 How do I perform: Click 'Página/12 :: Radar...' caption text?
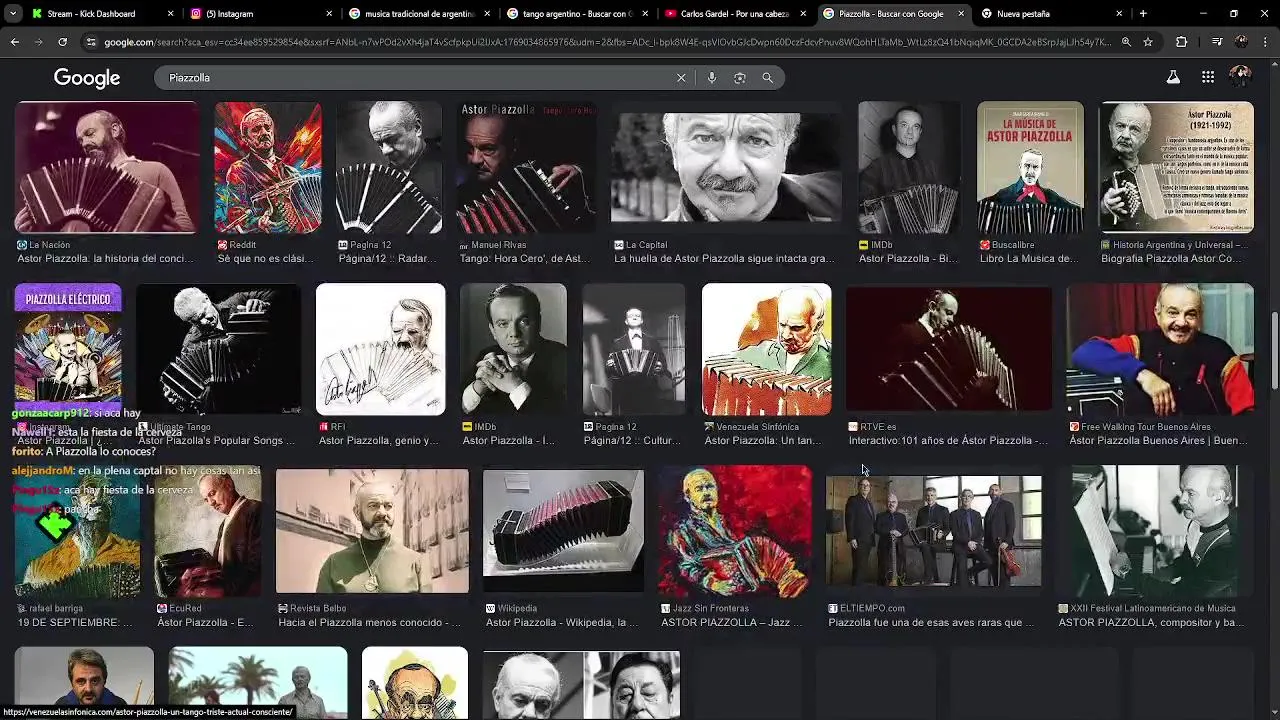click(x=387, y=258)
